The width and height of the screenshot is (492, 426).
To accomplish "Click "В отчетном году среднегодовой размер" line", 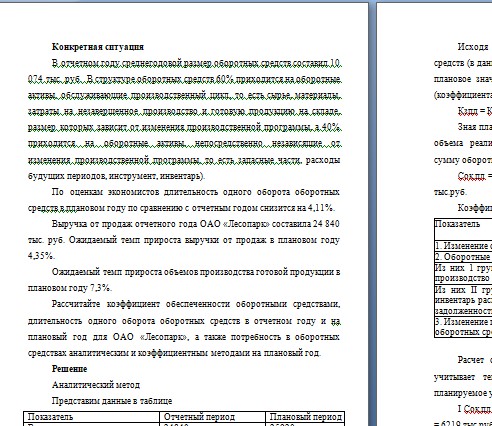I will coord(196,63).
